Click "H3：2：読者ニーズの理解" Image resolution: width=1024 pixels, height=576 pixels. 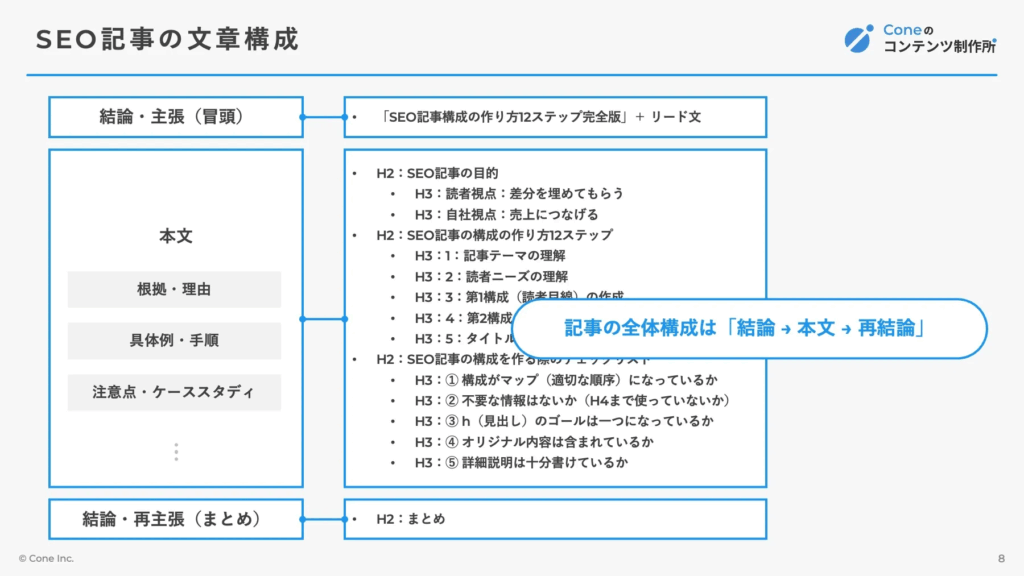[491, 276]
